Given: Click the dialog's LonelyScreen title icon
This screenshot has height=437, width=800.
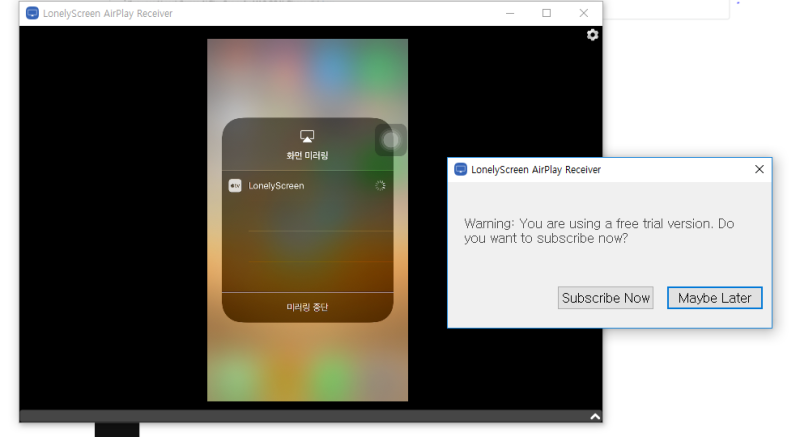Looking at the screenshot, I should [461, 169].
